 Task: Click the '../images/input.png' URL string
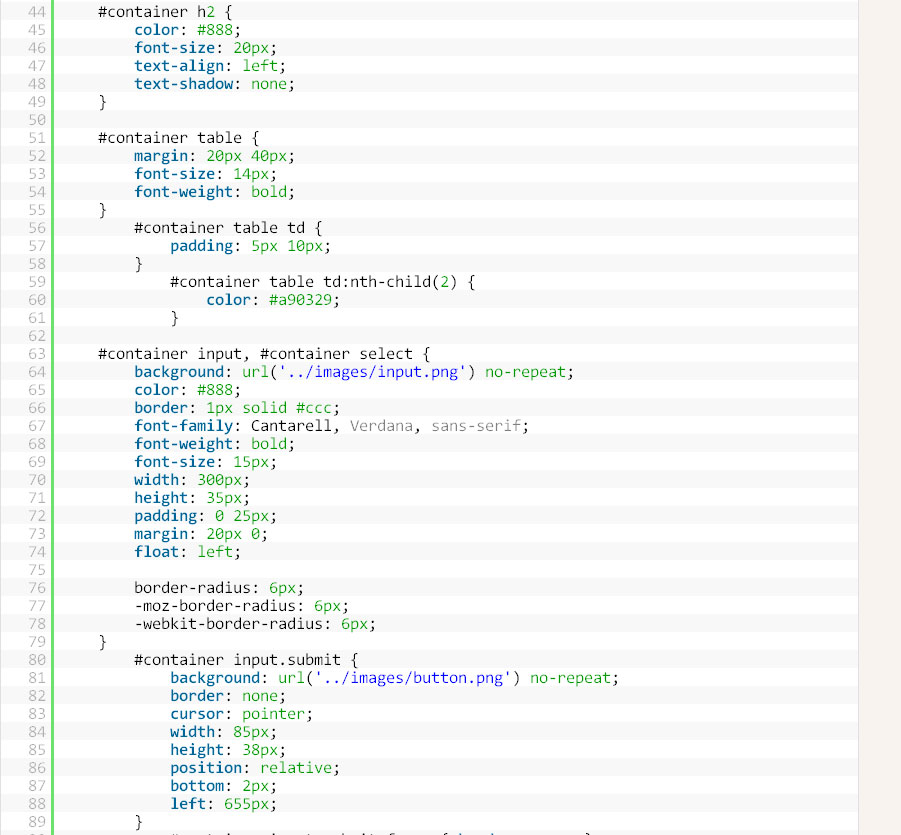[x=372, y=372]
